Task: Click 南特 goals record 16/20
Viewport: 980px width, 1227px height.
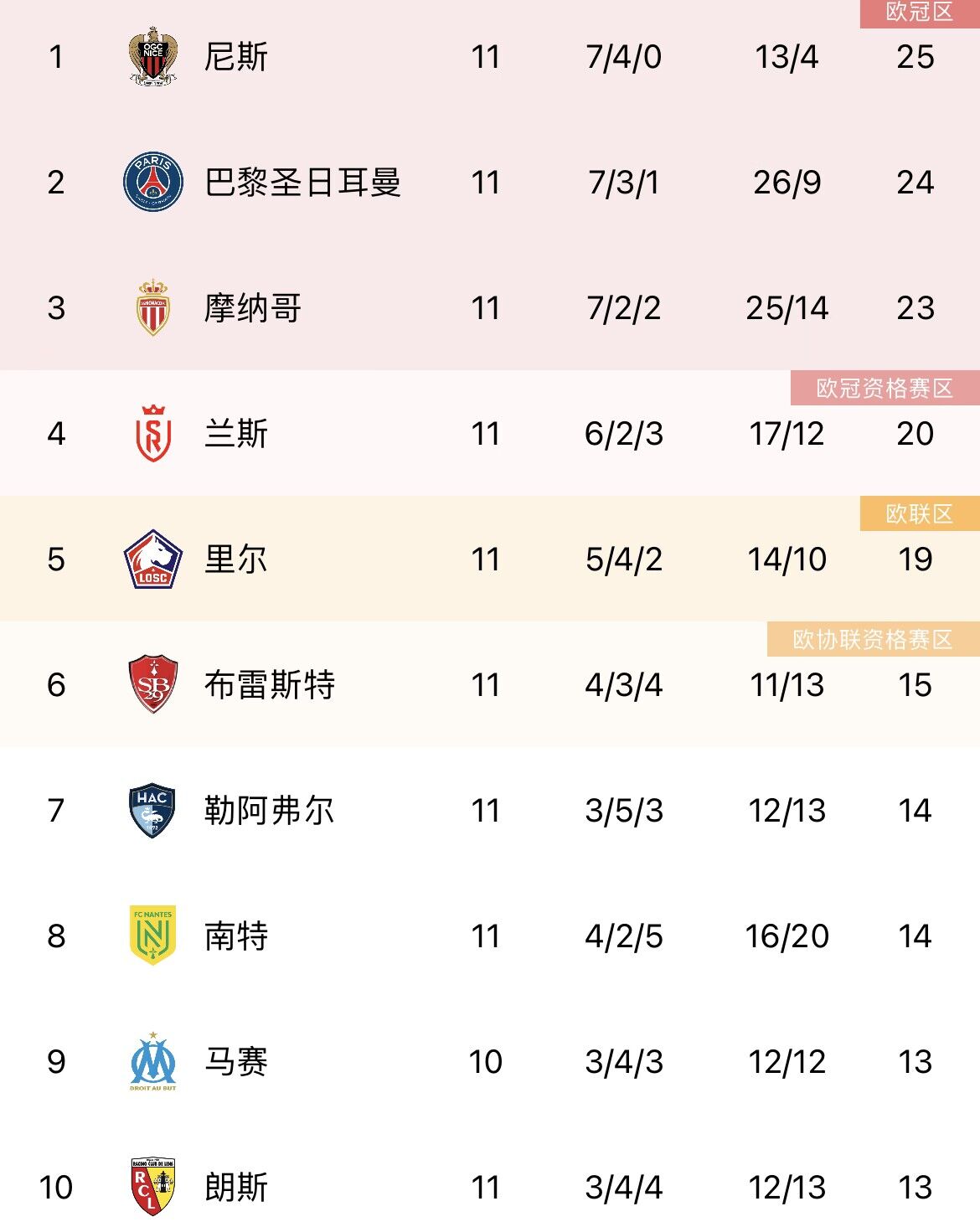Action: (x=787, y=936)
